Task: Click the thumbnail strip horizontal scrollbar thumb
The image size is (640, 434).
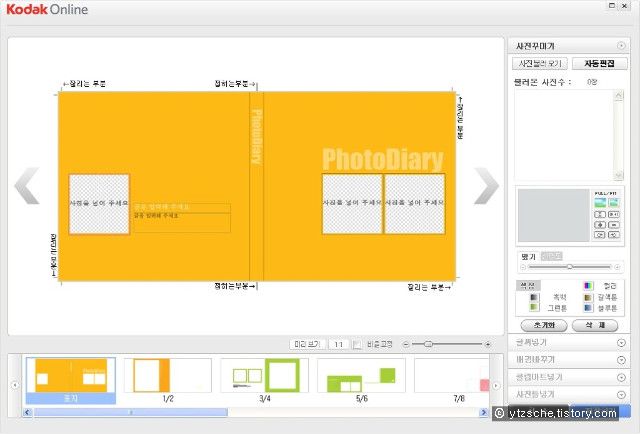Action: 131,412
